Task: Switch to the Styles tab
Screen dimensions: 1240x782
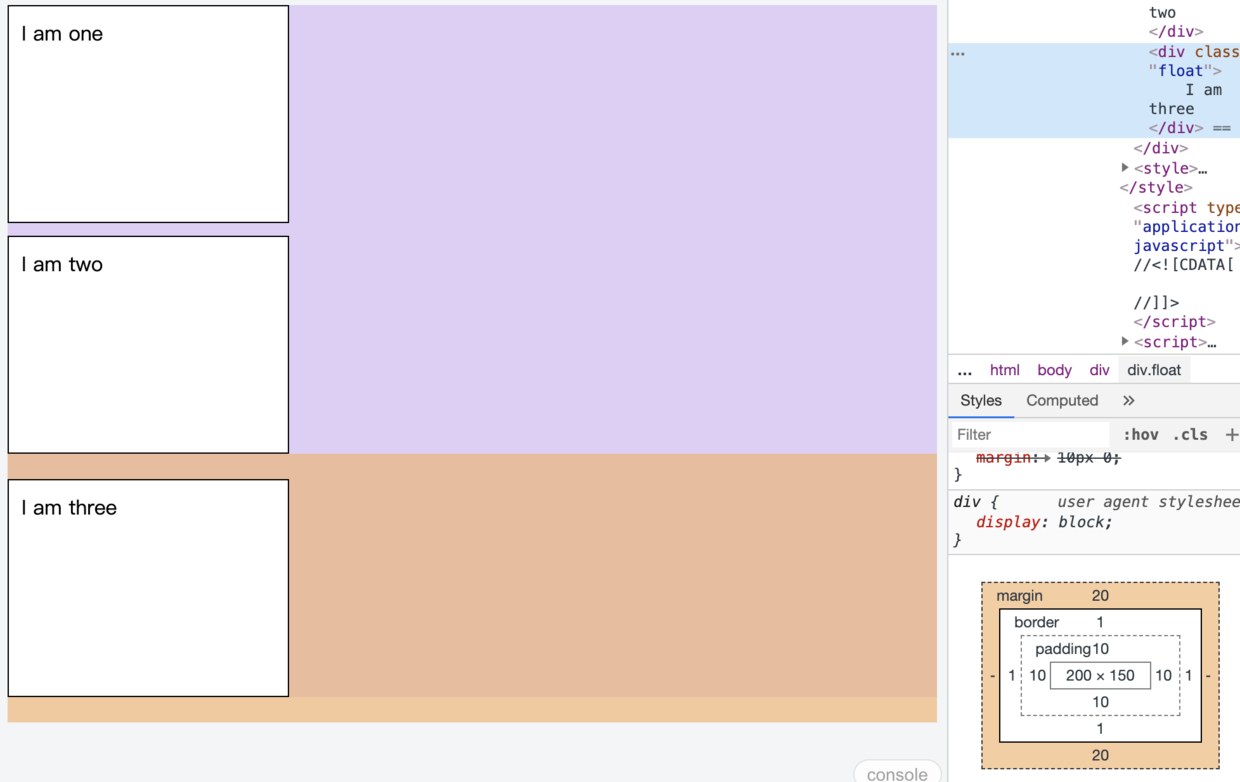Action: point(981,401)
